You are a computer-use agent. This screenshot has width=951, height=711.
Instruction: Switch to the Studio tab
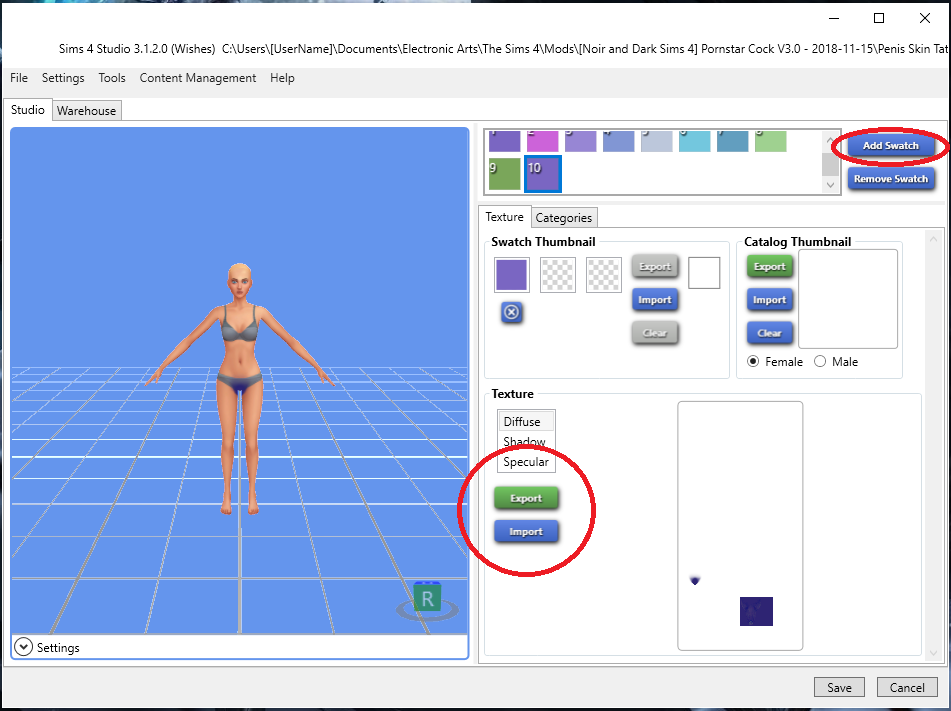pos(28,110)
